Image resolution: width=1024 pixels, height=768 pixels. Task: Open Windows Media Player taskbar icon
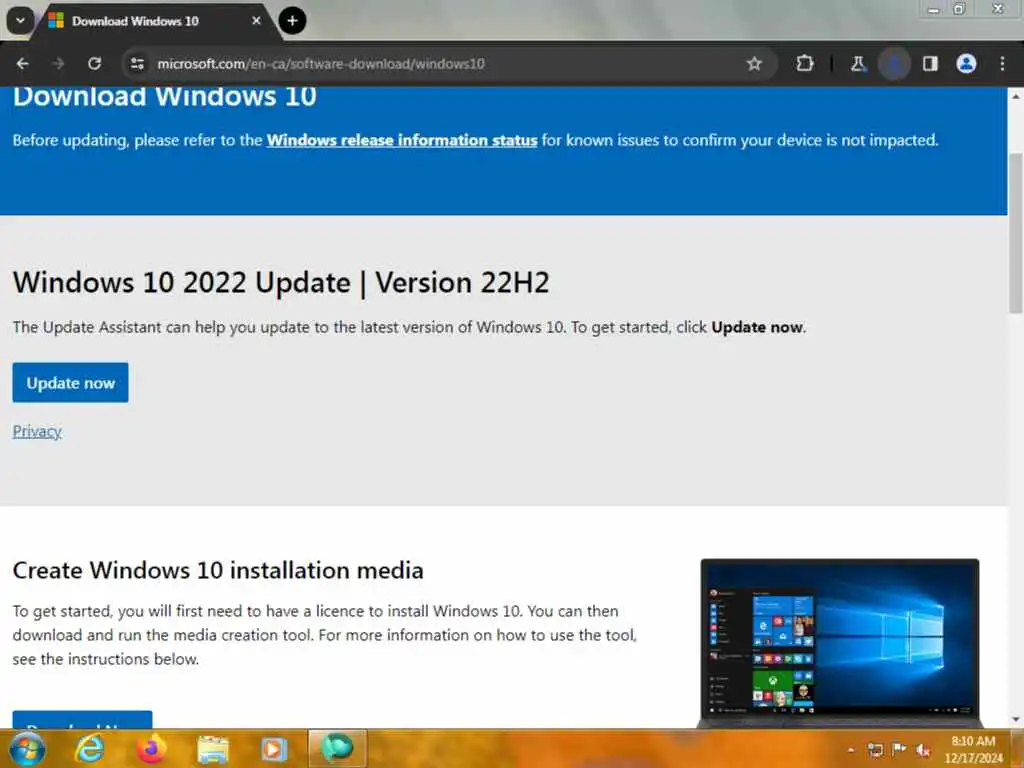274,749
